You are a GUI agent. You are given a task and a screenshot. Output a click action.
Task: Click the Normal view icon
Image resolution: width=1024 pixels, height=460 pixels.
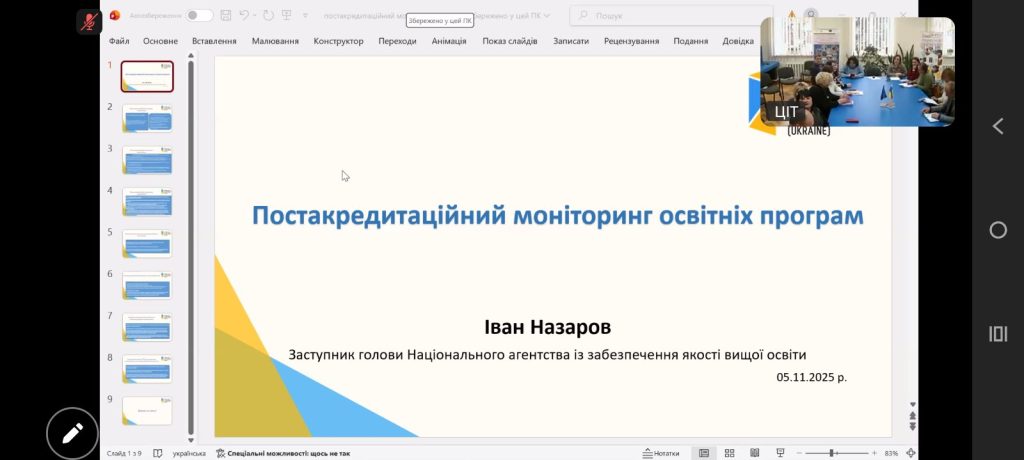pos(704,453)
